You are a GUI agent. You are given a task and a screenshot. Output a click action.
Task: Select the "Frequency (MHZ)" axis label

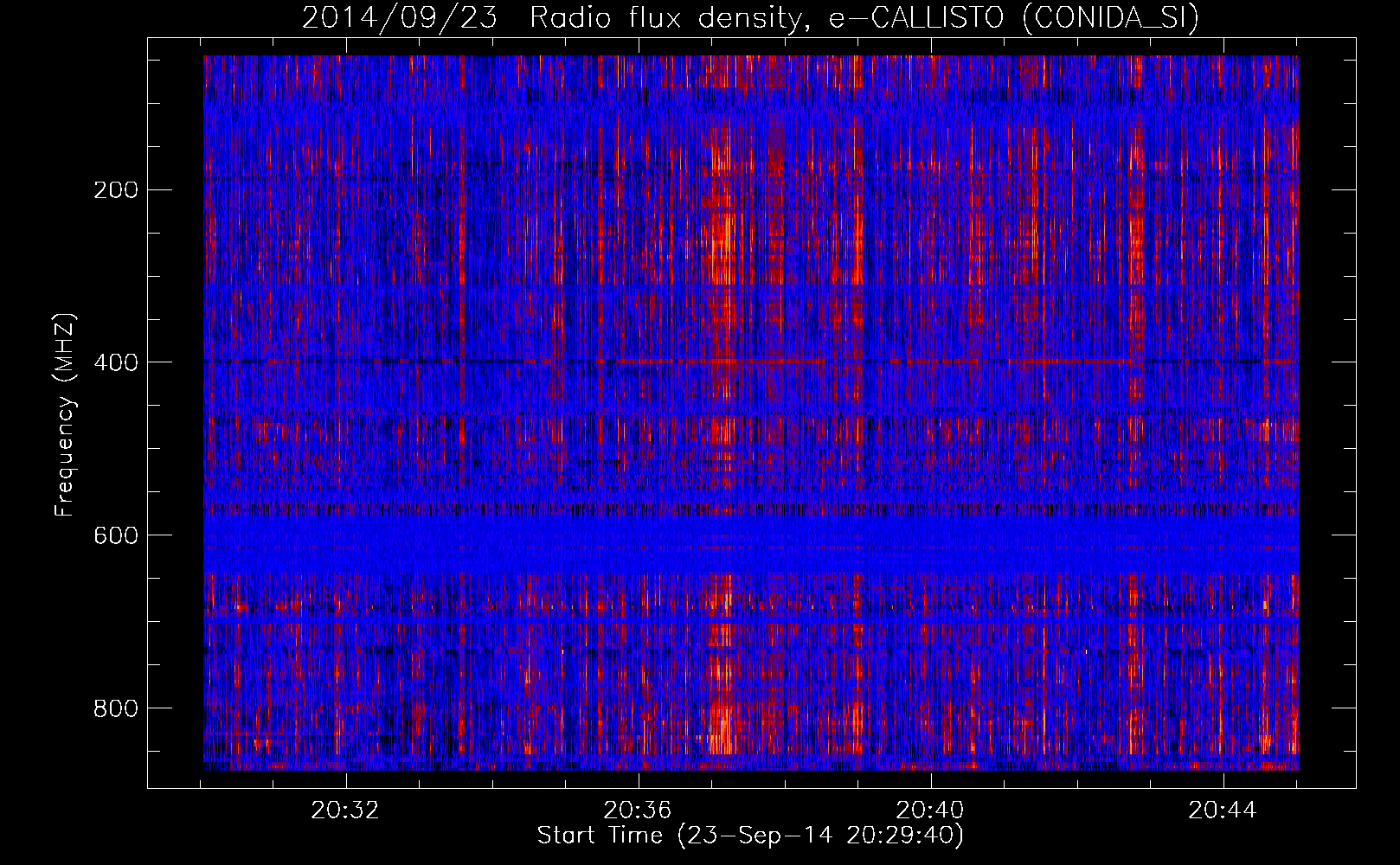(x=65, y=414)
